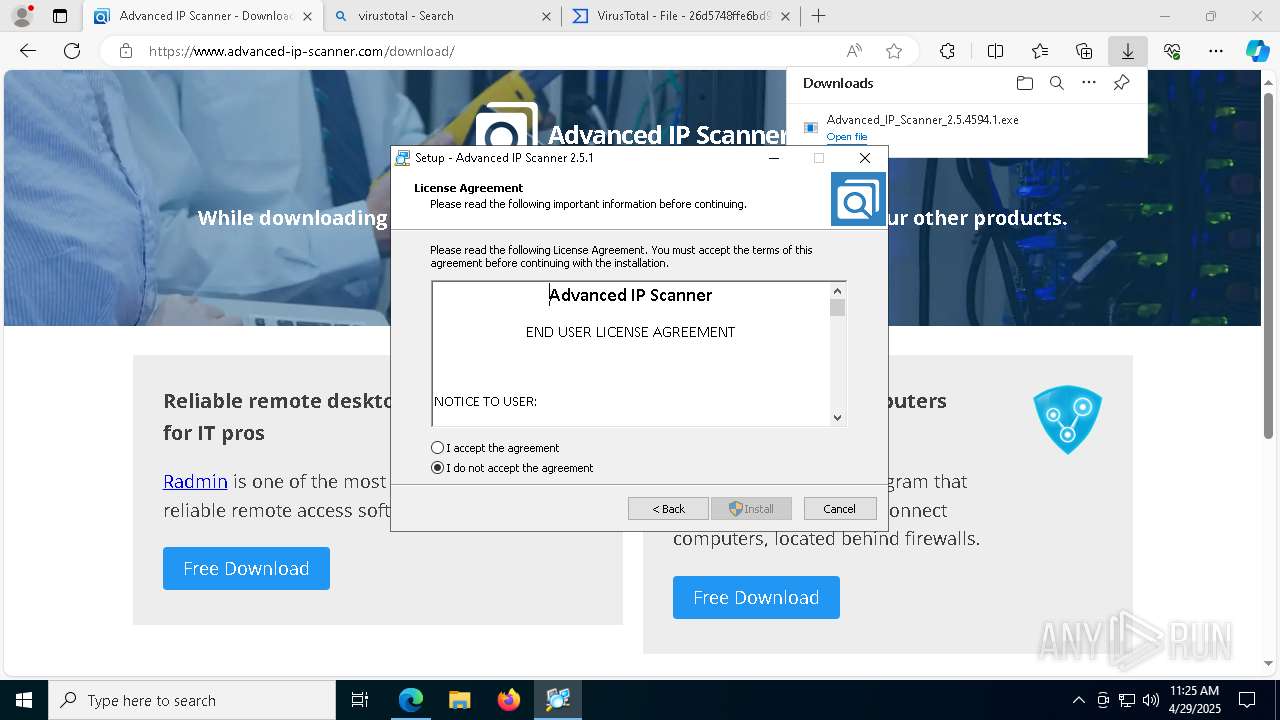This screenshot has height=720, width=1280.
Task: Open Browser essentials icon
Action: (x=1172, y=51)
